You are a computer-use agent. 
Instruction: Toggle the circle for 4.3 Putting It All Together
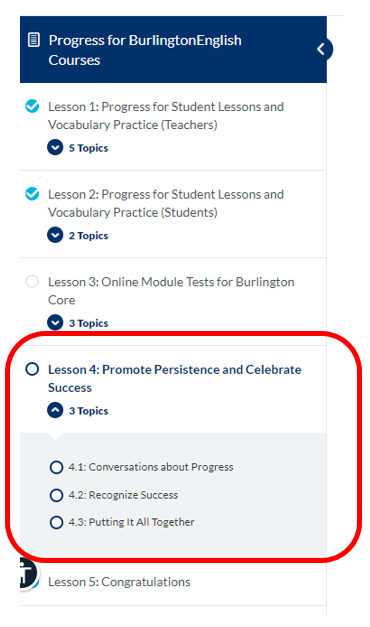point(56,522)
